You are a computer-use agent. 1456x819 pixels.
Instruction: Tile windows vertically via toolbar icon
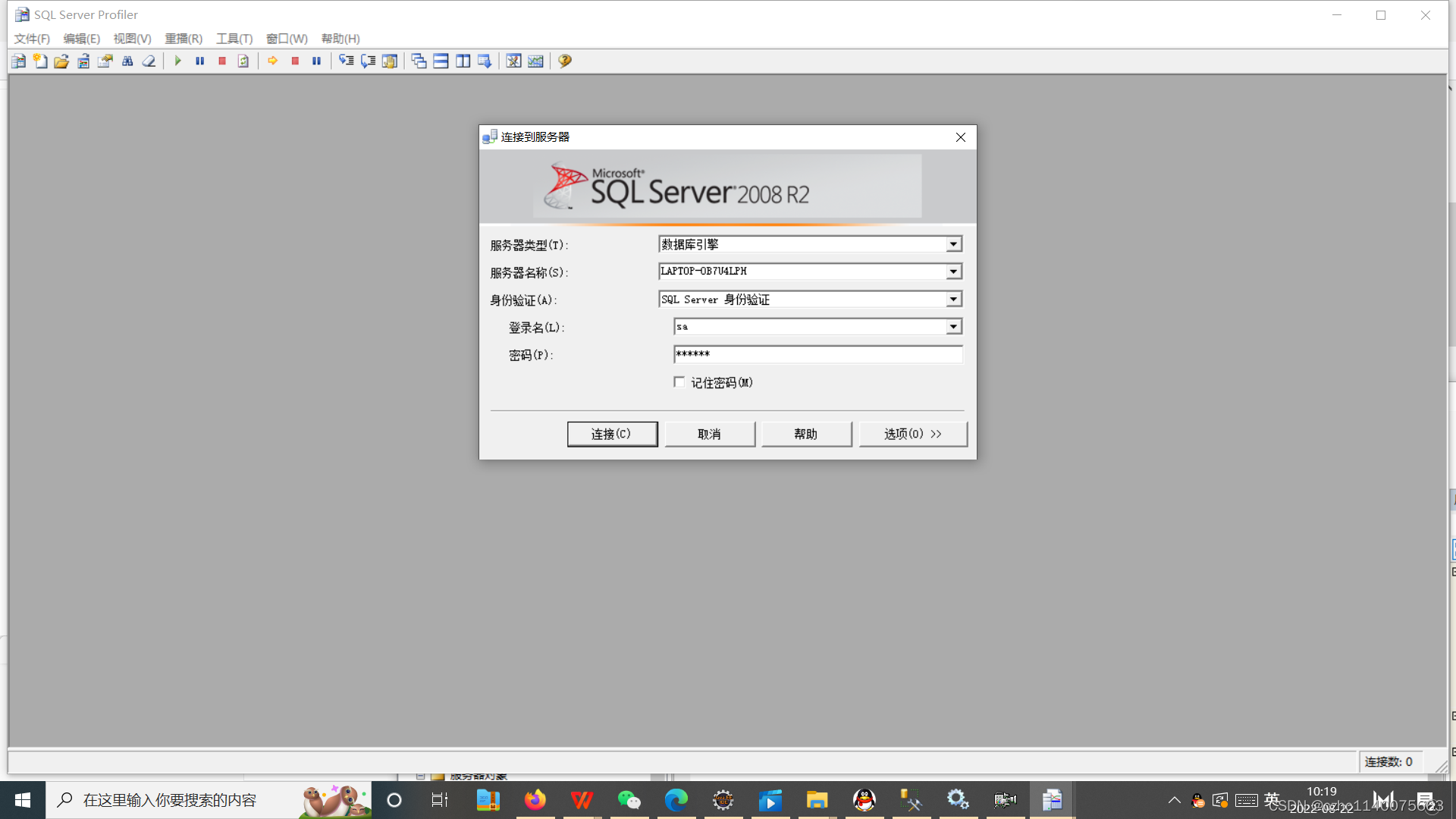463,61
